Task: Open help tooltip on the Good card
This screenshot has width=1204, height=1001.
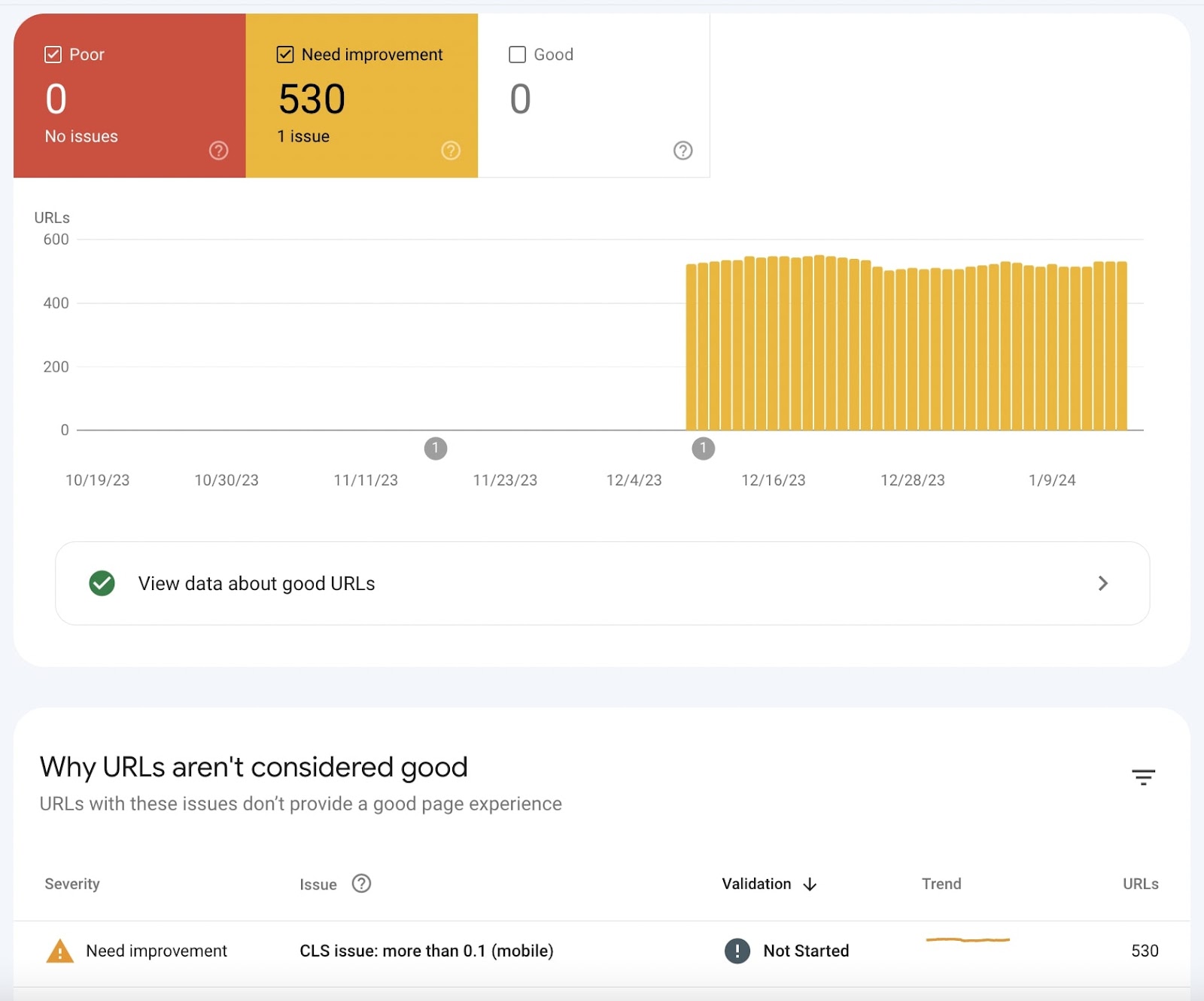Action: (x=683, y=151)
